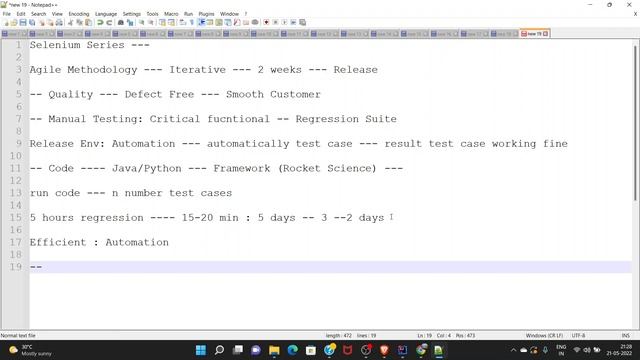Click the Zoom In toolbar icon
The image size is (640, 360).
pyautogui.click(x=141, y=22)
